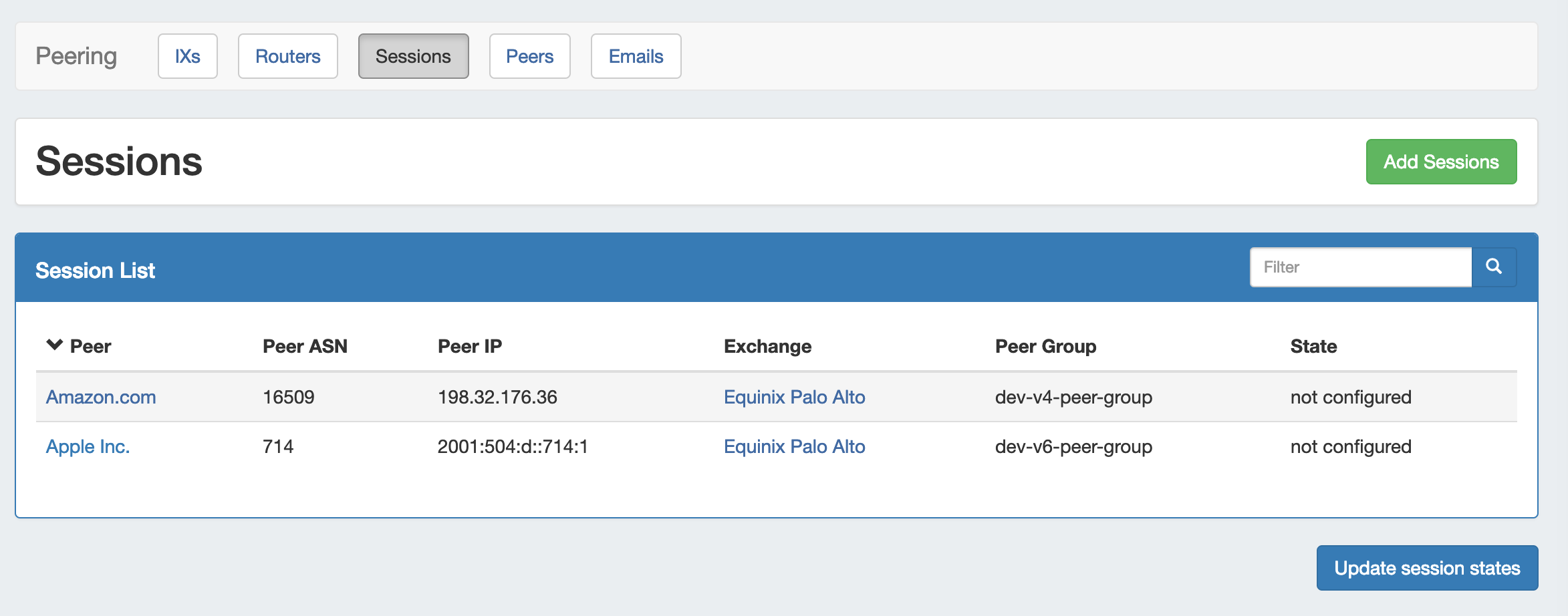The height and width of the screenshot is (616, 1568).
Task: Click Amazon.com row's not configured state
Action: pos(1351,397)
